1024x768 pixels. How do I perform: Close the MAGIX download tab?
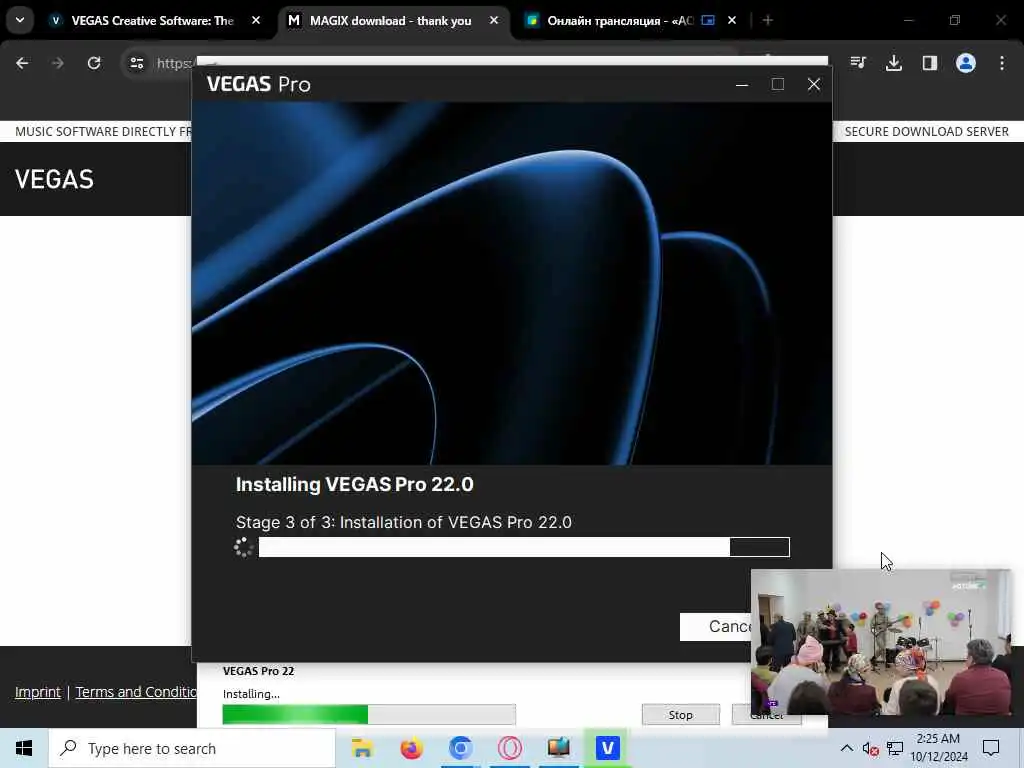point(494,21)
